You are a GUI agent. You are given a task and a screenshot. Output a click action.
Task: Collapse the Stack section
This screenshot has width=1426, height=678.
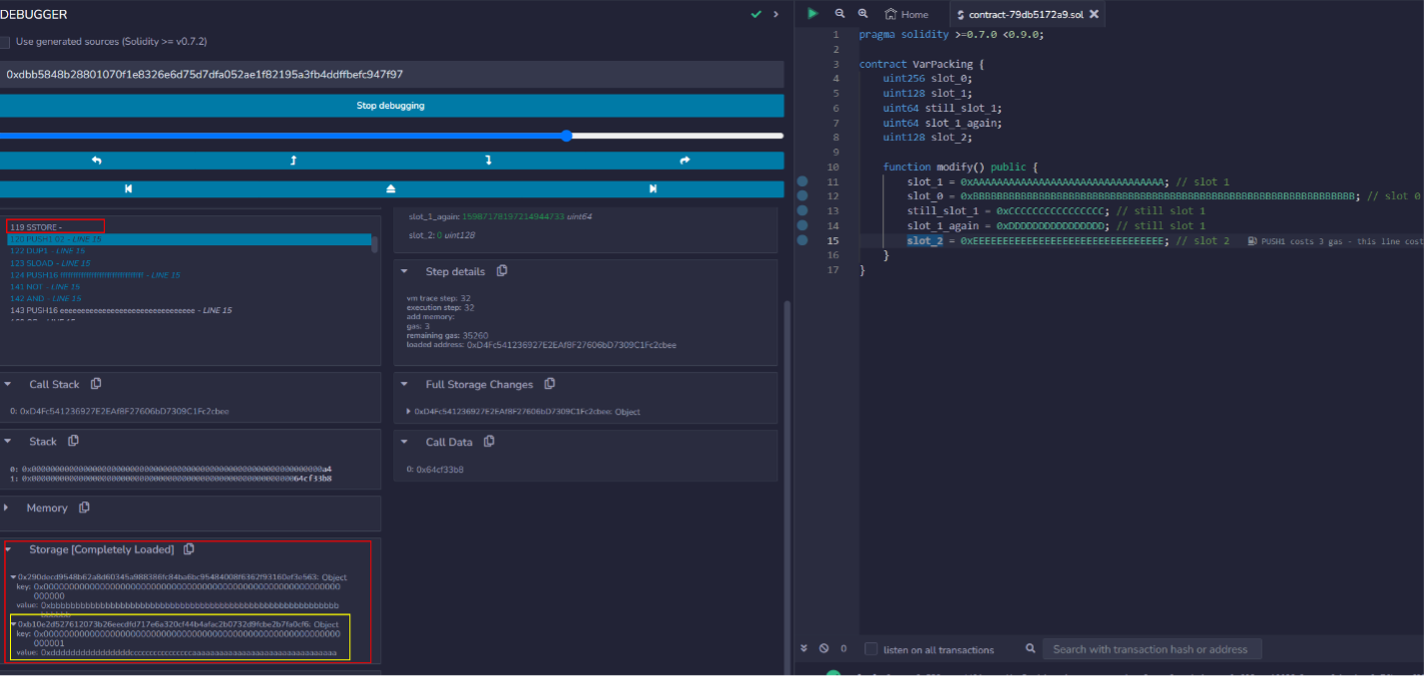tap(8, 441)
